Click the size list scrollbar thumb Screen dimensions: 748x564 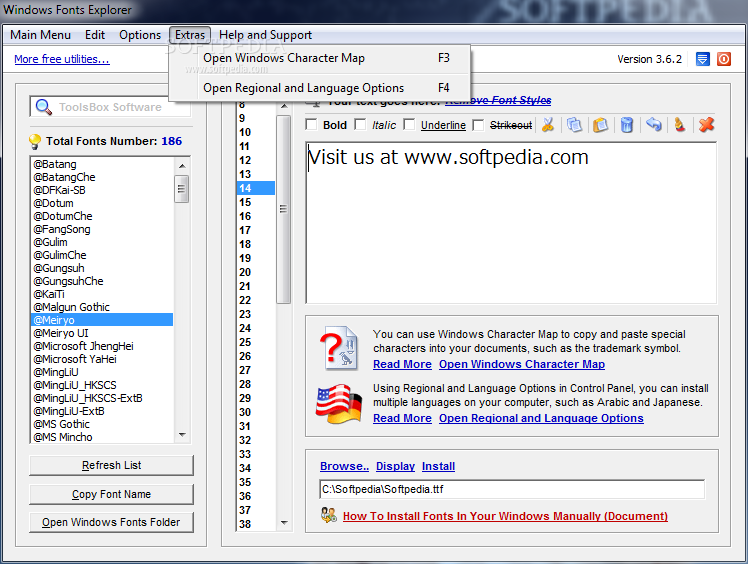[284, 209]
